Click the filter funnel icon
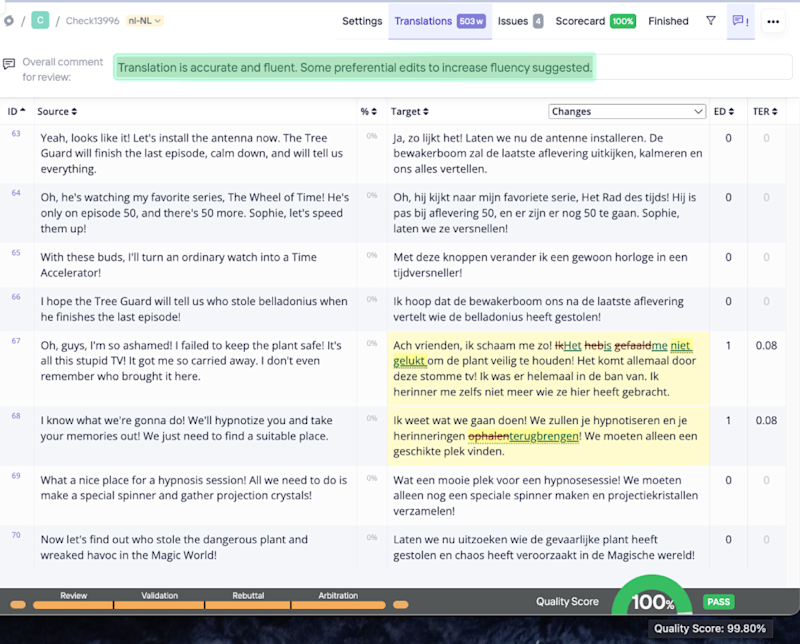Viewport: 800px width, 644px height. tap(711, 21)
